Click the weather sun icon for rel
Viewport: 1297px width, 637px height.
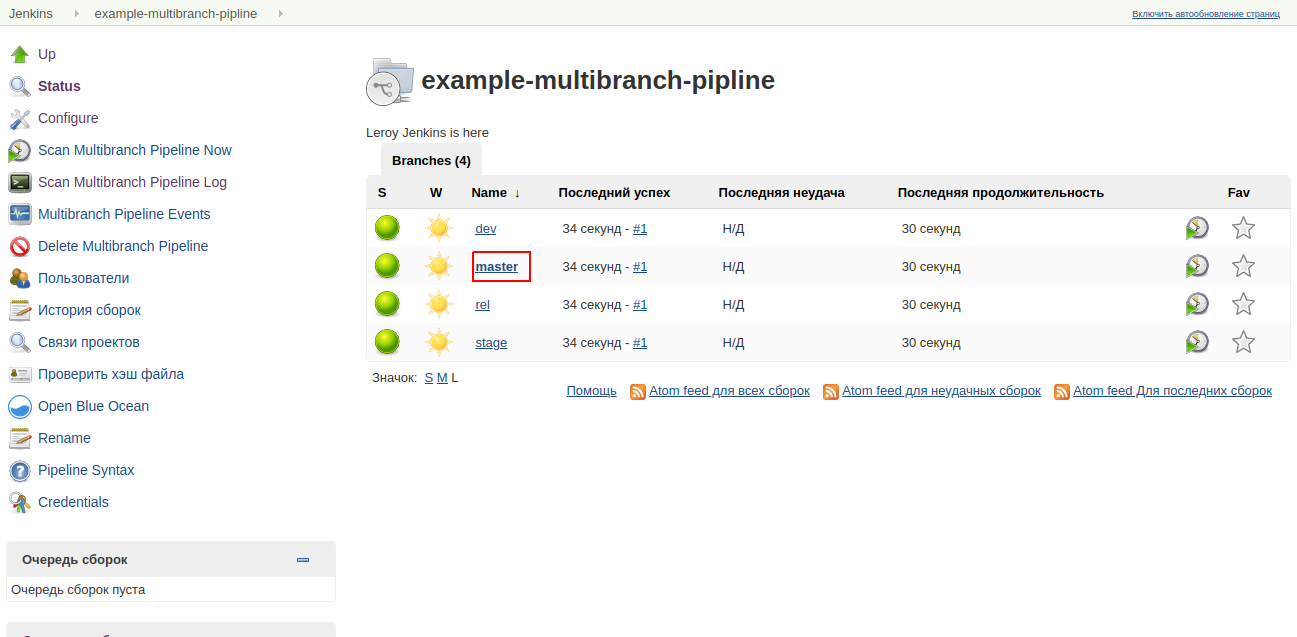tap(438, 305)
